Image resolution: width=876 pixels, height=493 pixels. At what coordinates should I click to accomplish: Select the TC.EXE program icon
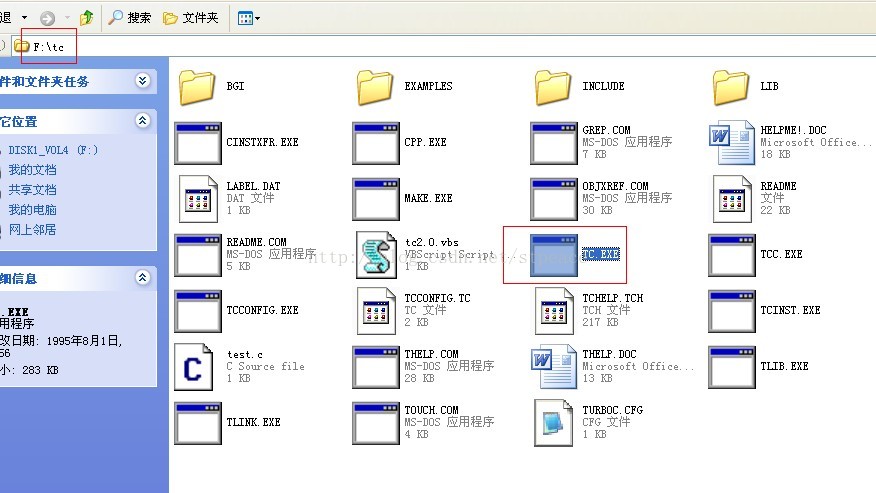tap(554, 255)
